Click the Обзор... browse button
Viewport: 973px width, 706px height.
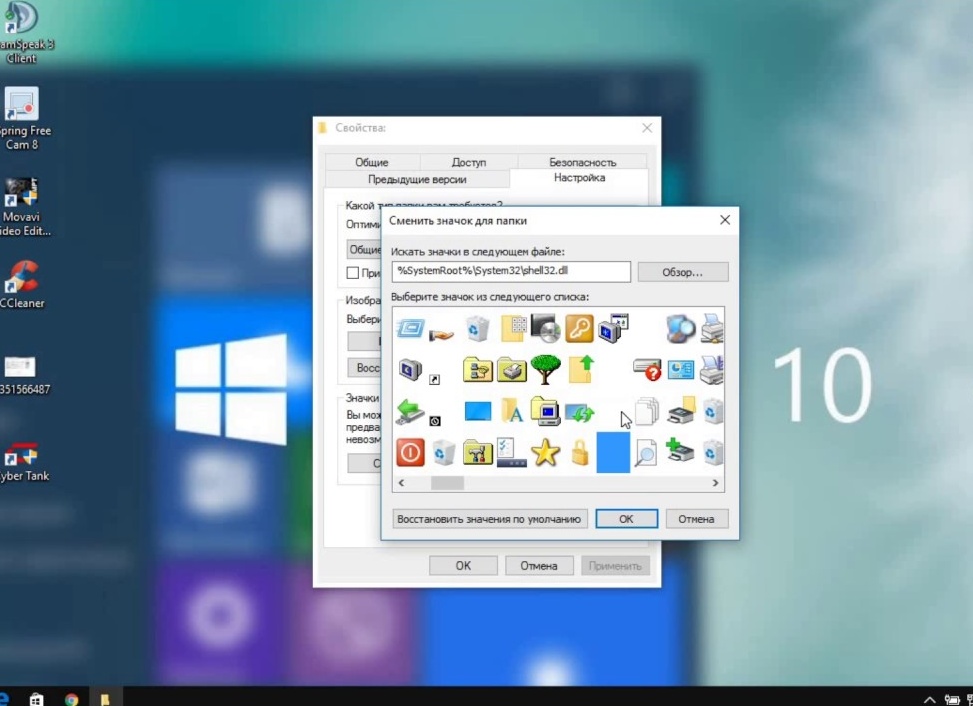click(683, 272)
